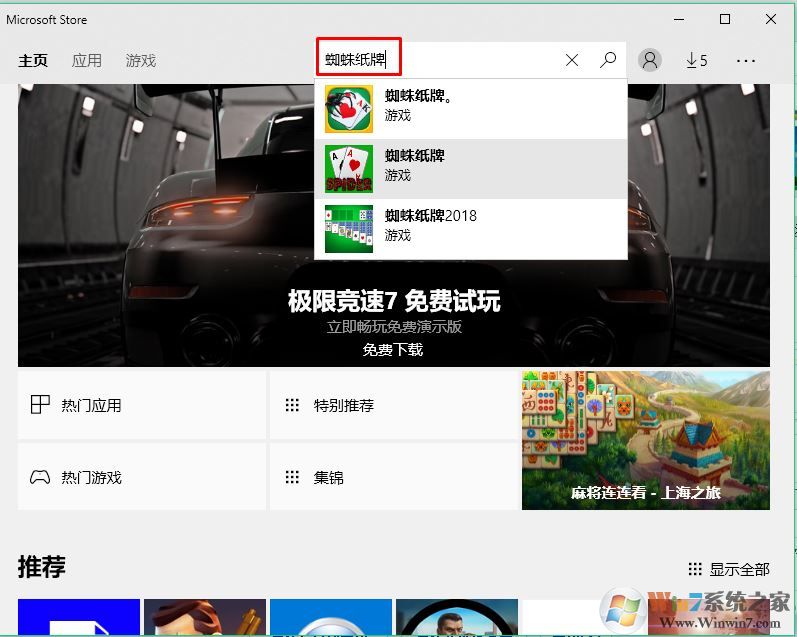Select the SPIDER aces game icon
The width and height of the screenshot is (797, 637).
point(349,169)
